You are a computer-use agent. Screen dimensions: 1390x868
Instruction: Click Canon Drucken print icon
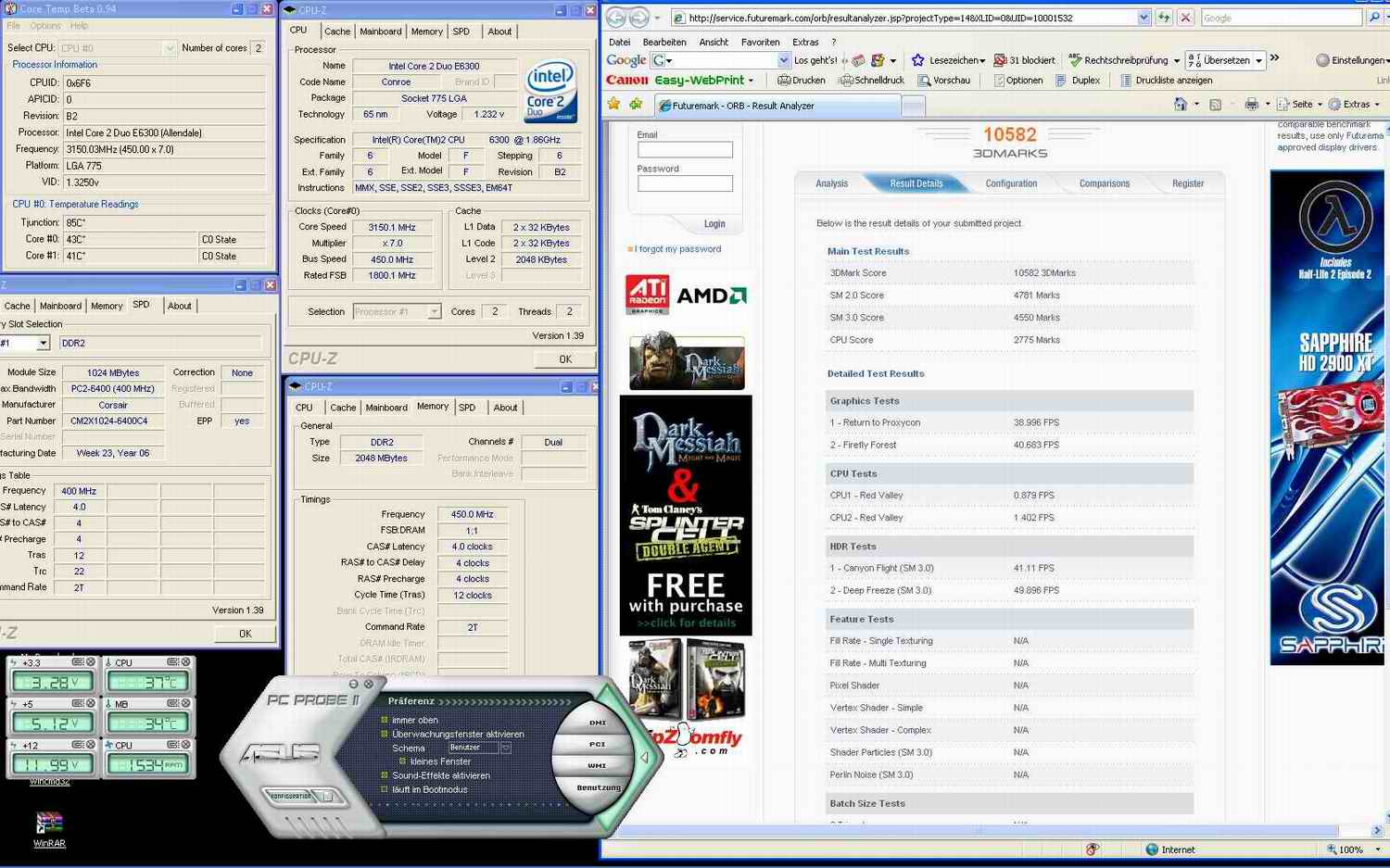pyautogui.click(x=784, y=81)
